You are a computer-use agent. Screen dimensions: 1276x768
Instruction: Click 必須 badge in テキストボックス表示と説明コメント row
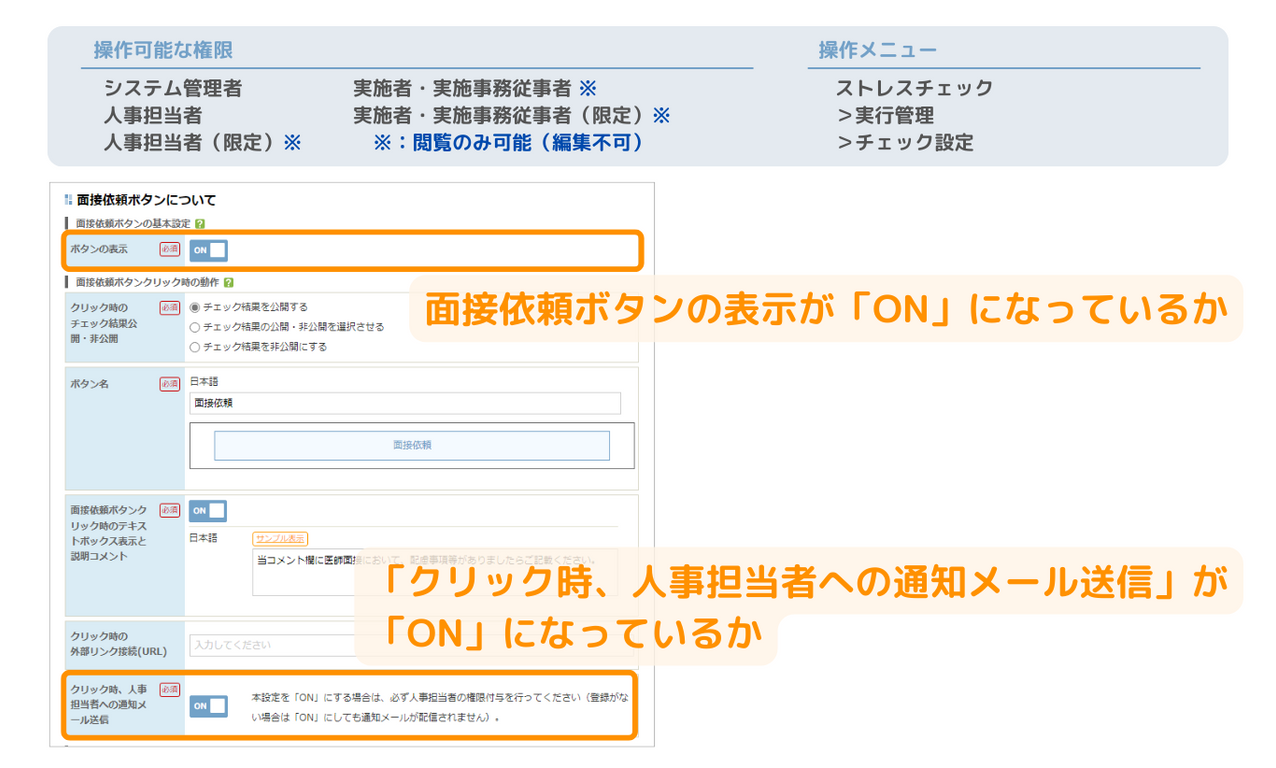click(169, 510)
